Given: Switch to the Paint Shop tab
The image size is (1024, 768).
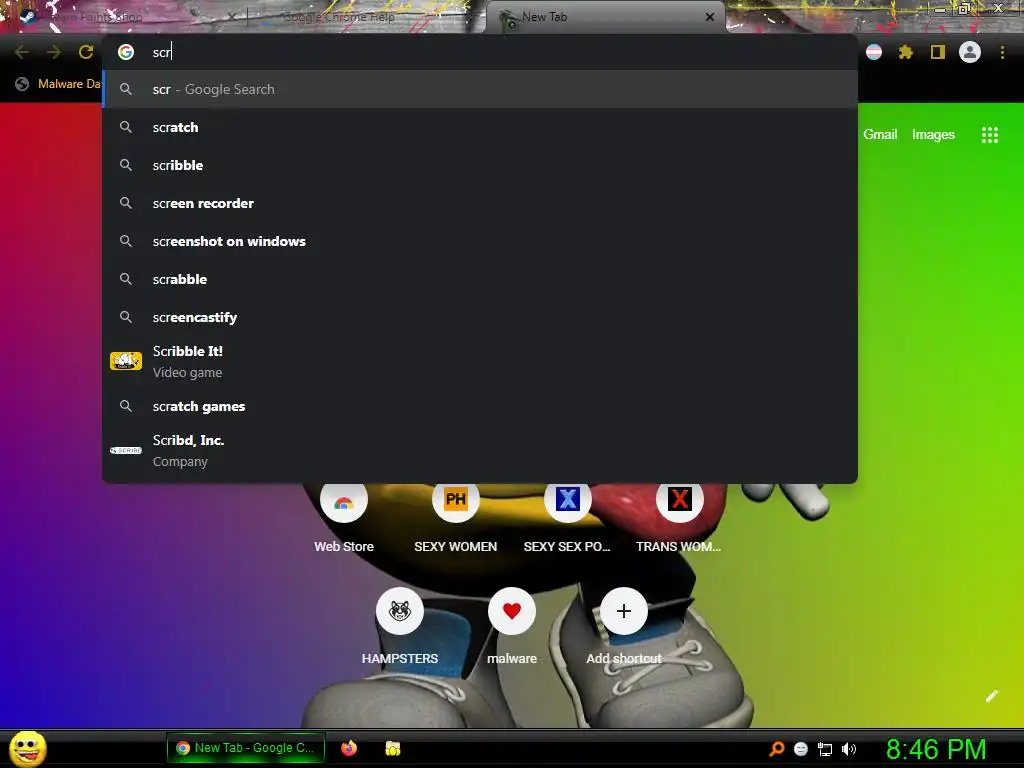Looking at the screenshot, I should pyautogui.click(x=124, y=17).
